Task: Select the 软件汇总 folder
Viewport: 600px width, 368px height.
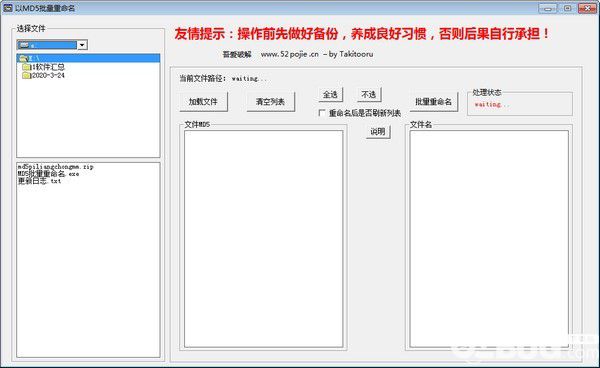Action: [48, 67]
